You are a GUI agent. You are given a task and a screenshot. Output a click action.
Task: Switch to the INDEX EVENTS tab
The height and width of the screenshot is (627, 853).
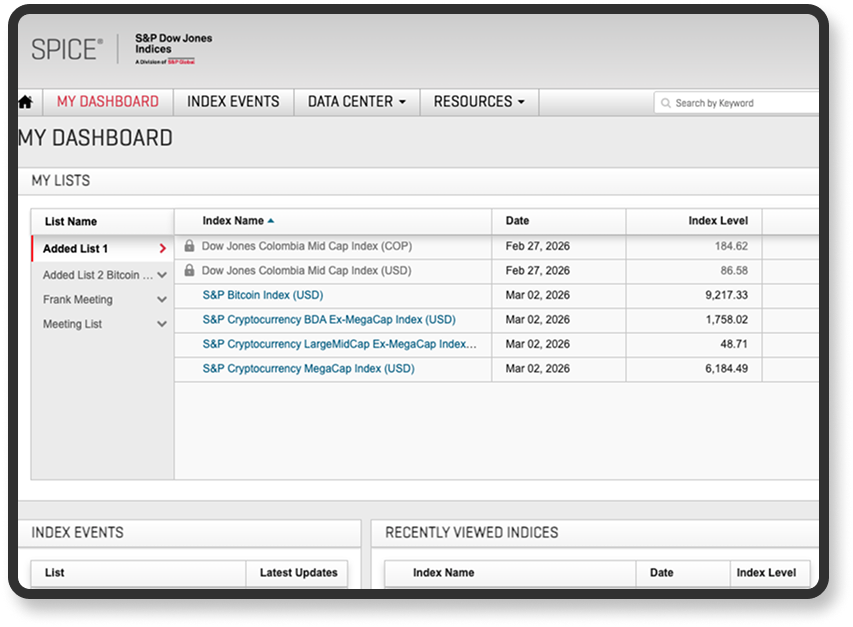[x=232, y=101]
